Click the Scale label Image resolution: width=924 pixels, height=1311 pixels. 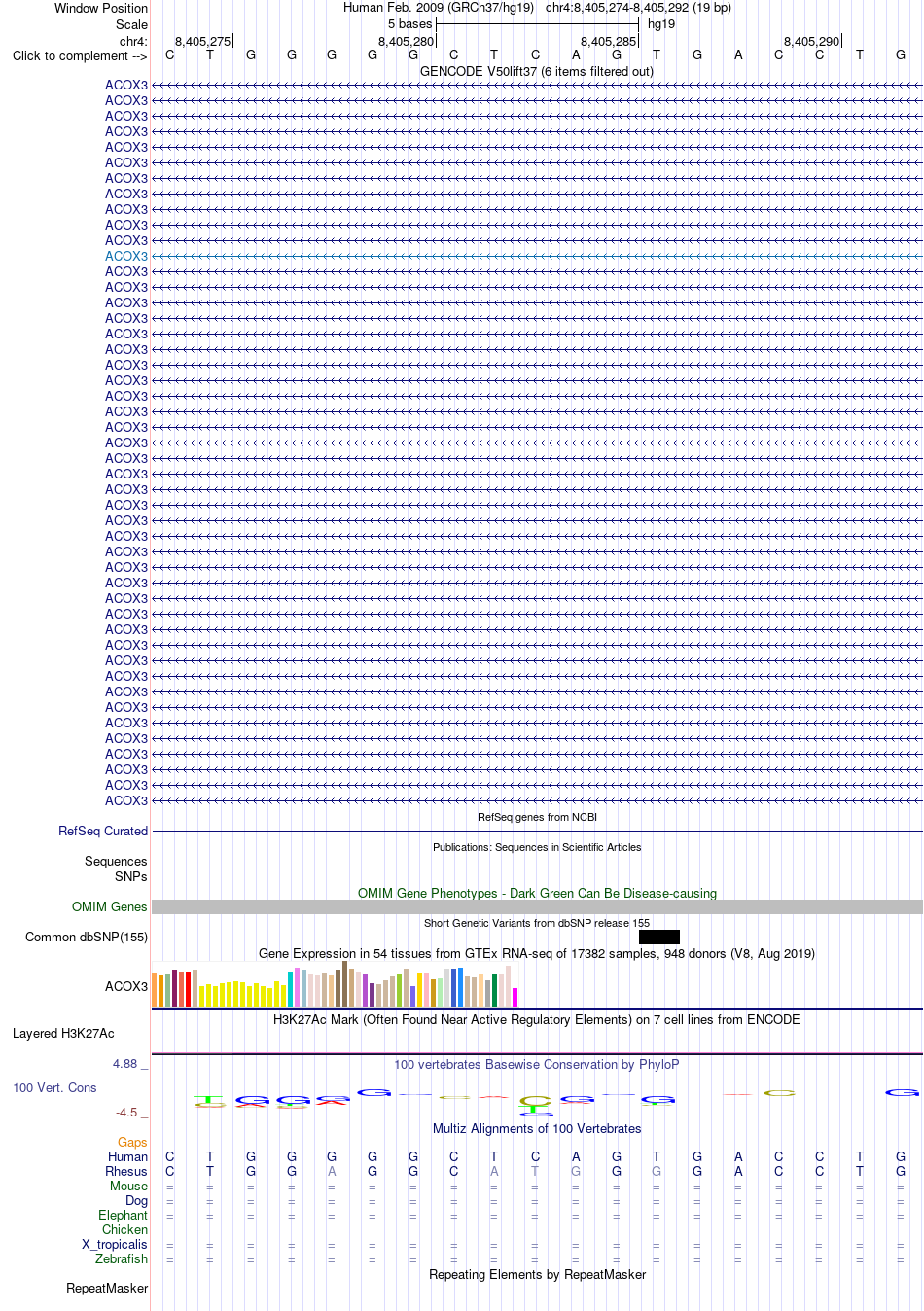132,24
